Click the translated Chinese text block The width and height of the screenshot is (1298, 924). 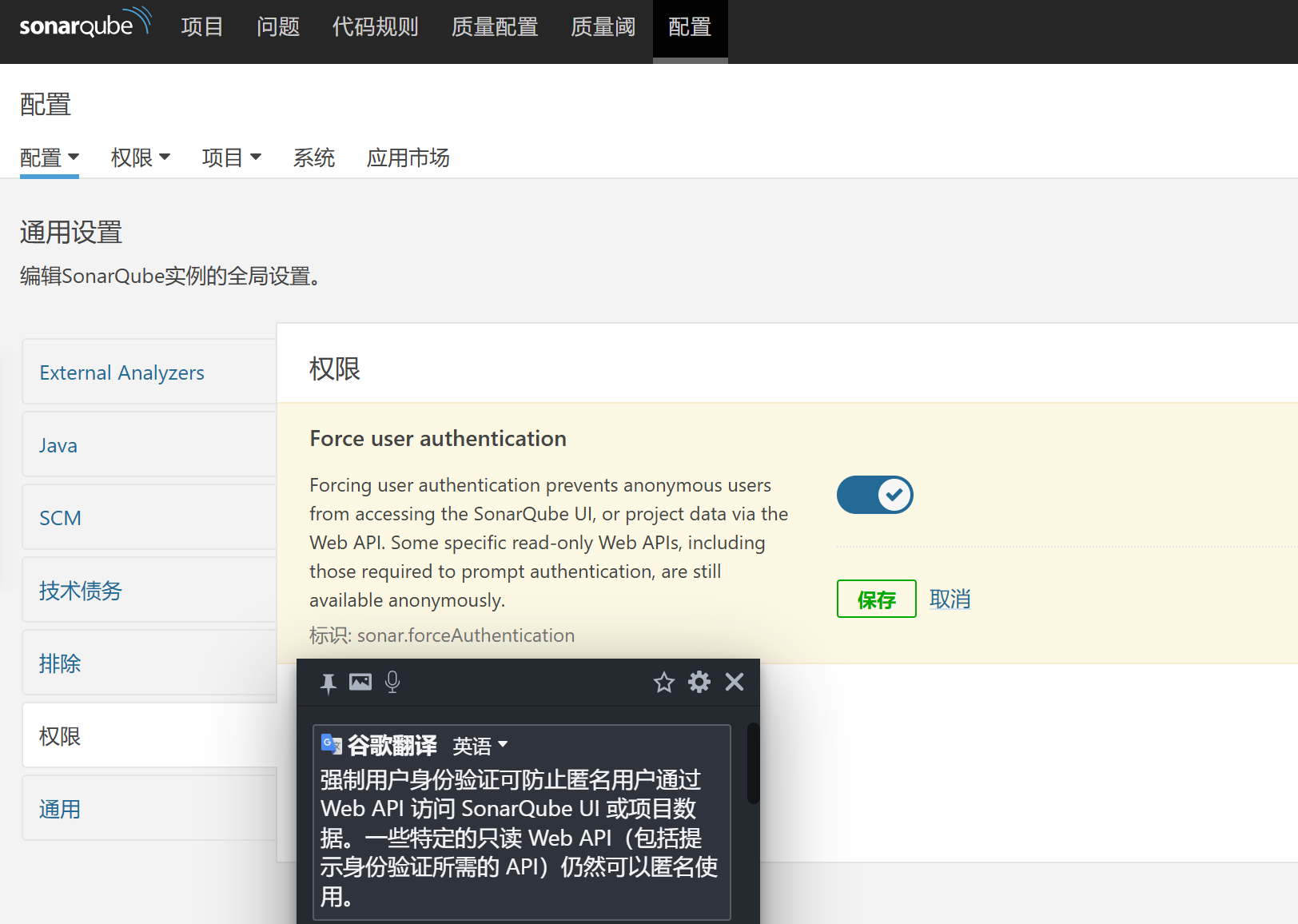(520, 838)
